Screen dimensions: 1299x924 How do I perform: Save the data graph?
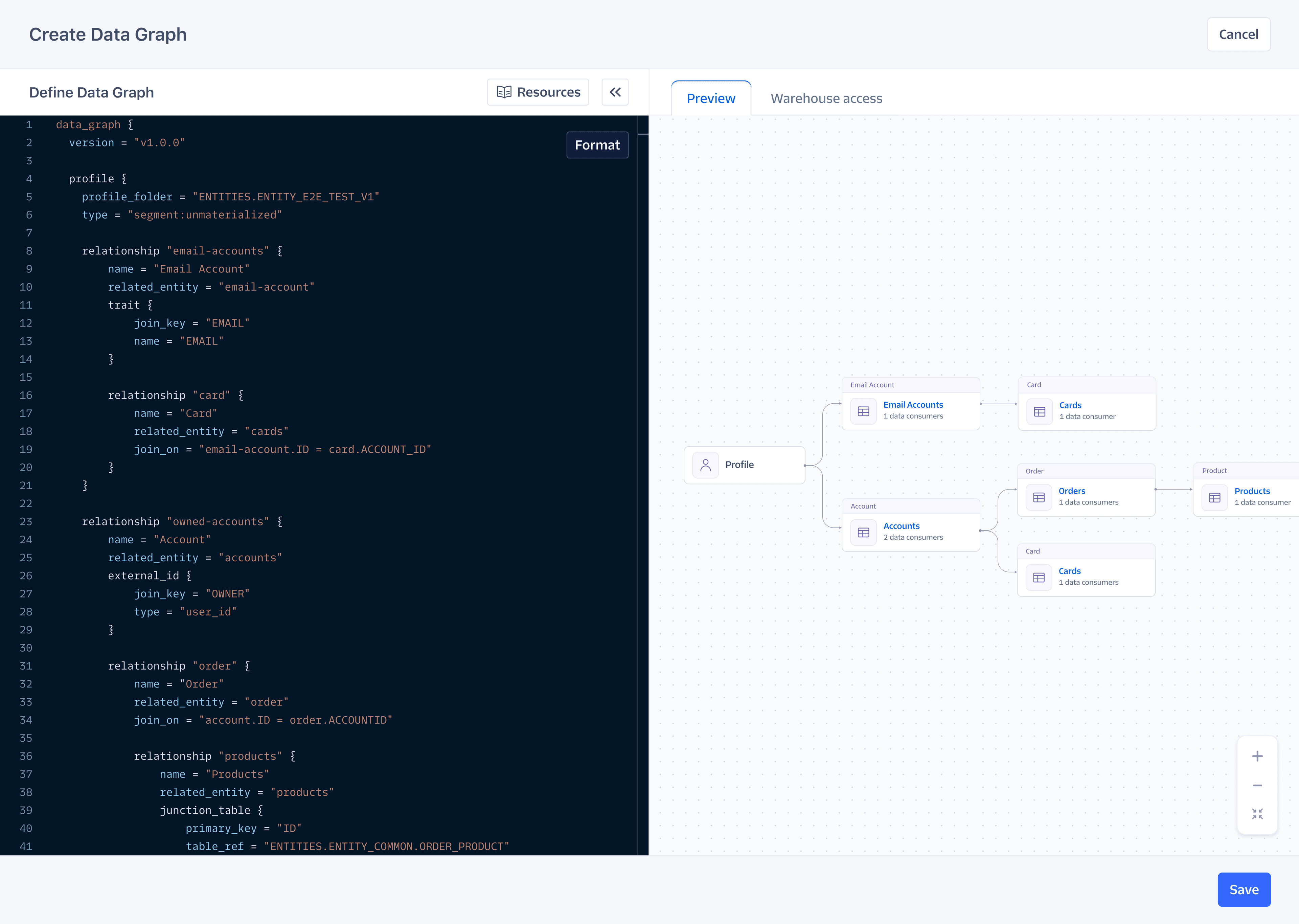[x=1243, y=889]
